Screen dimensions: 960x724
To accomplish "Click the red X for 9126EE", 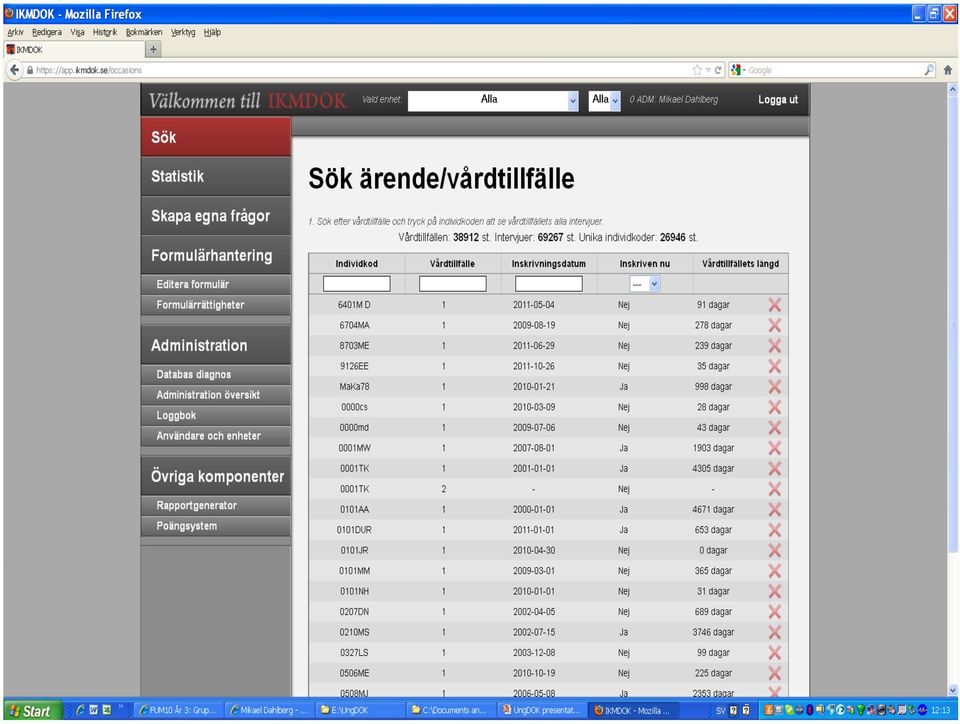I will 774,366.
